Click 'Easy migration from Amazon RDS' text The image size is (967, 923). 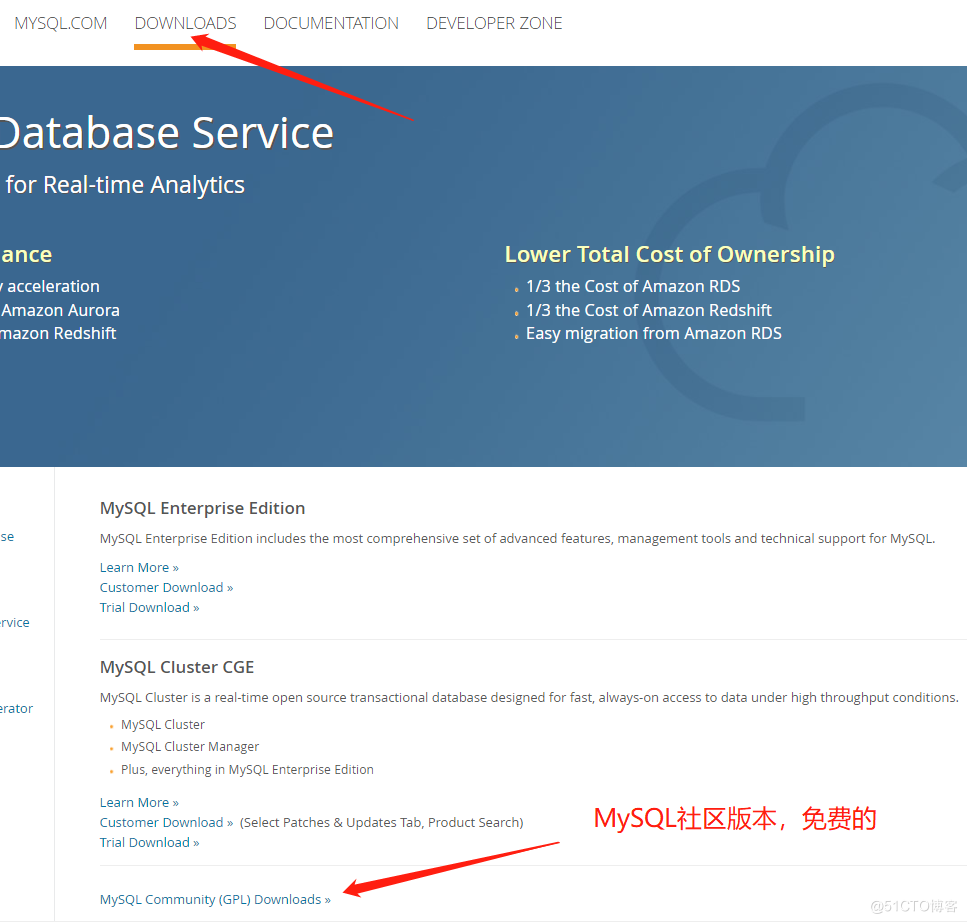[654, 334]
